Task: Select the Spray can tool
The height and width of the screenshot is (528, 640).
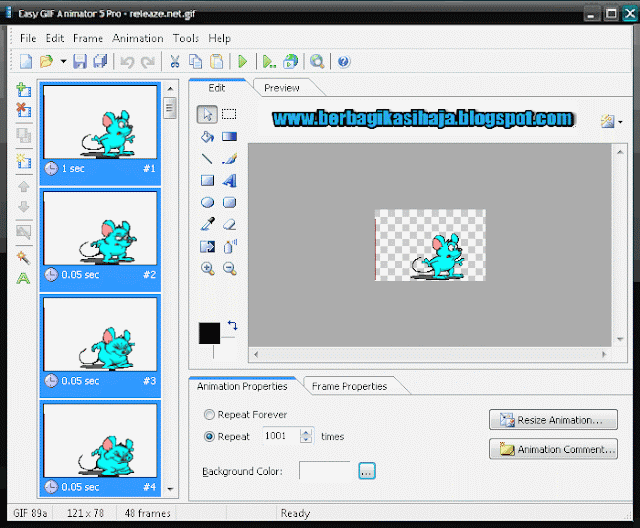Action: (x=230, y=246)
